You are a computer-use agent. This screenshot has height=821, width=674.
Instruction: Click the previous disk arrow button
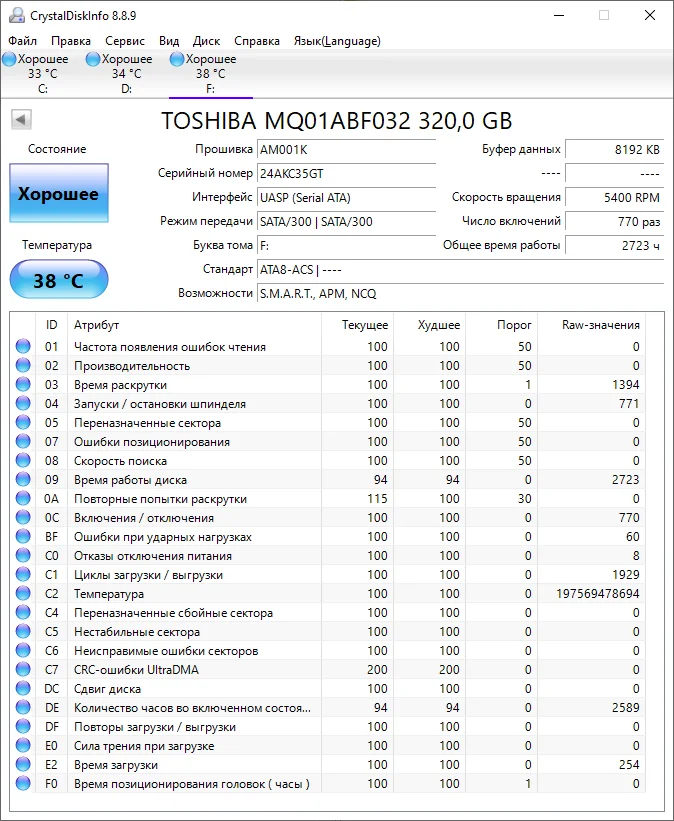click(21, 119)
